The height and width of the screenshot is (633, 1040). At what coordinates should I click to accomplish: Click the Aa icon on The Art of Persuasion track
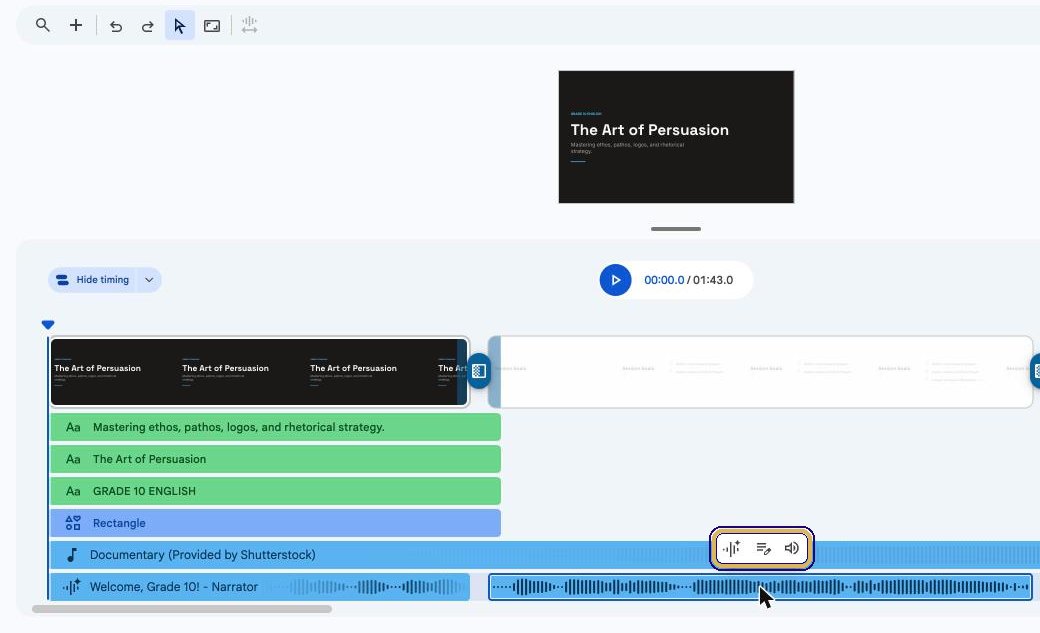pyautogui.click(x=73, y=459)
